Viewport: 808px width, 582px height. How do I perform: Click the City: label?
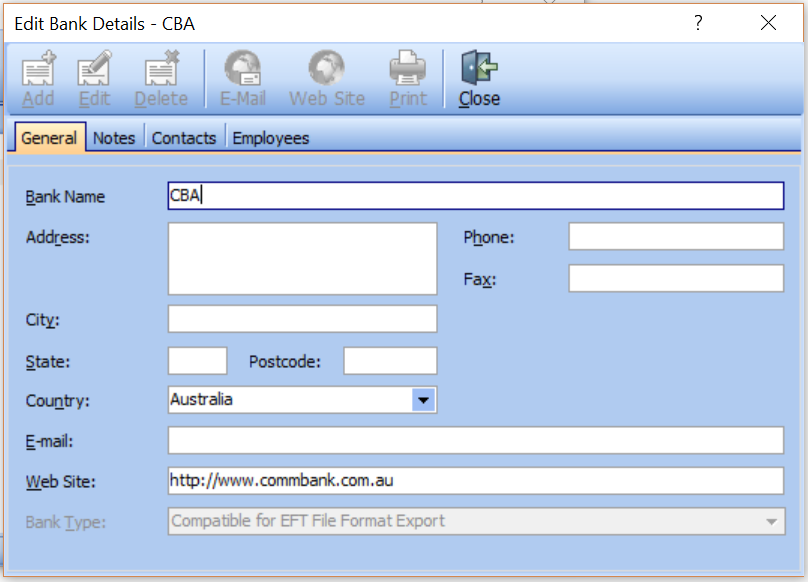[x=42, y=320]
